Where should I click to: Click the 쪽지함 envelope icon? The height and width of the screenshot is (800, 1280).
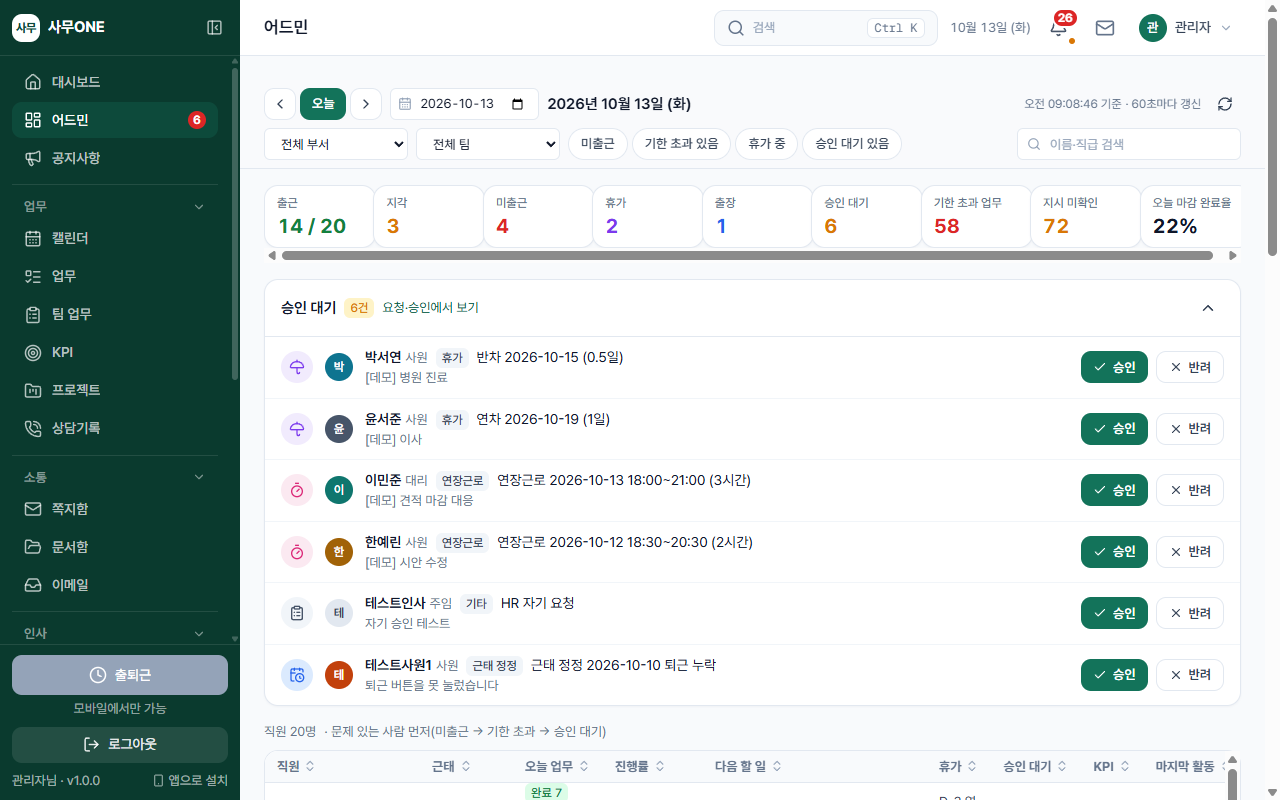coord(33,509)
